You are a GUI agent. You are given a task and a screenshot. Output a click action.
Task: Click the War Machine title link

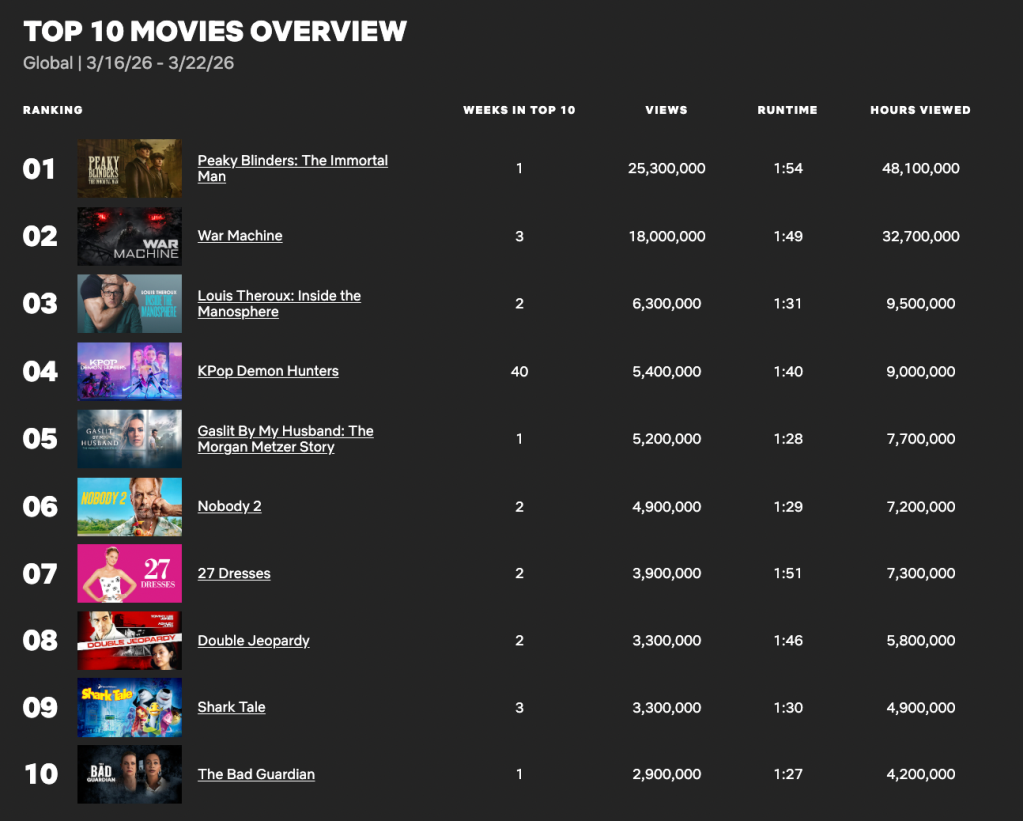click(240, 236)
